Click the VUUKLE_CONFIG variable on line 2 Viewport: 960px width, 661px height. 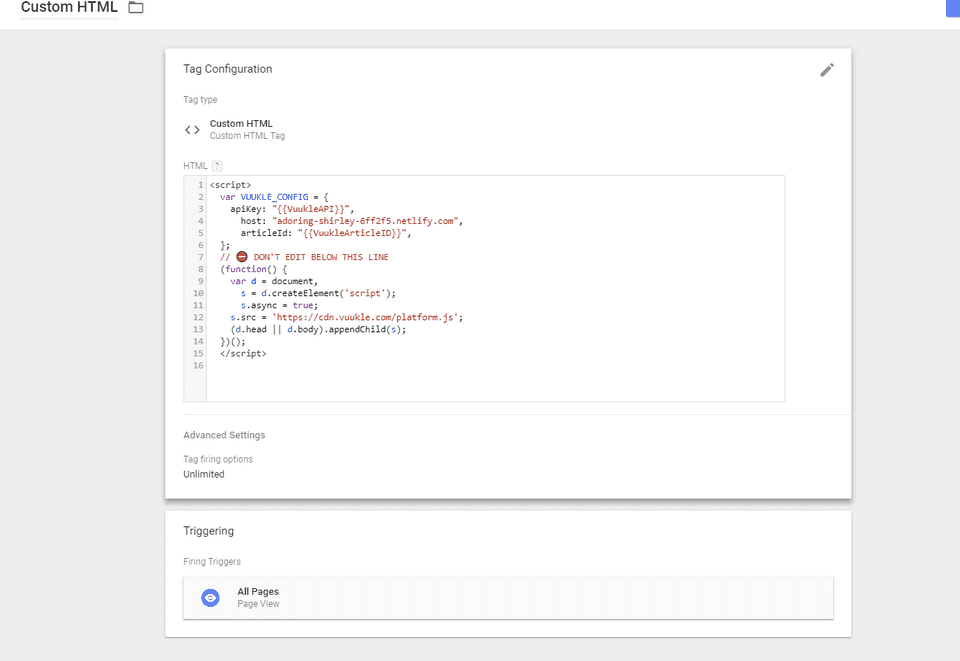click(x=274, y=196)
